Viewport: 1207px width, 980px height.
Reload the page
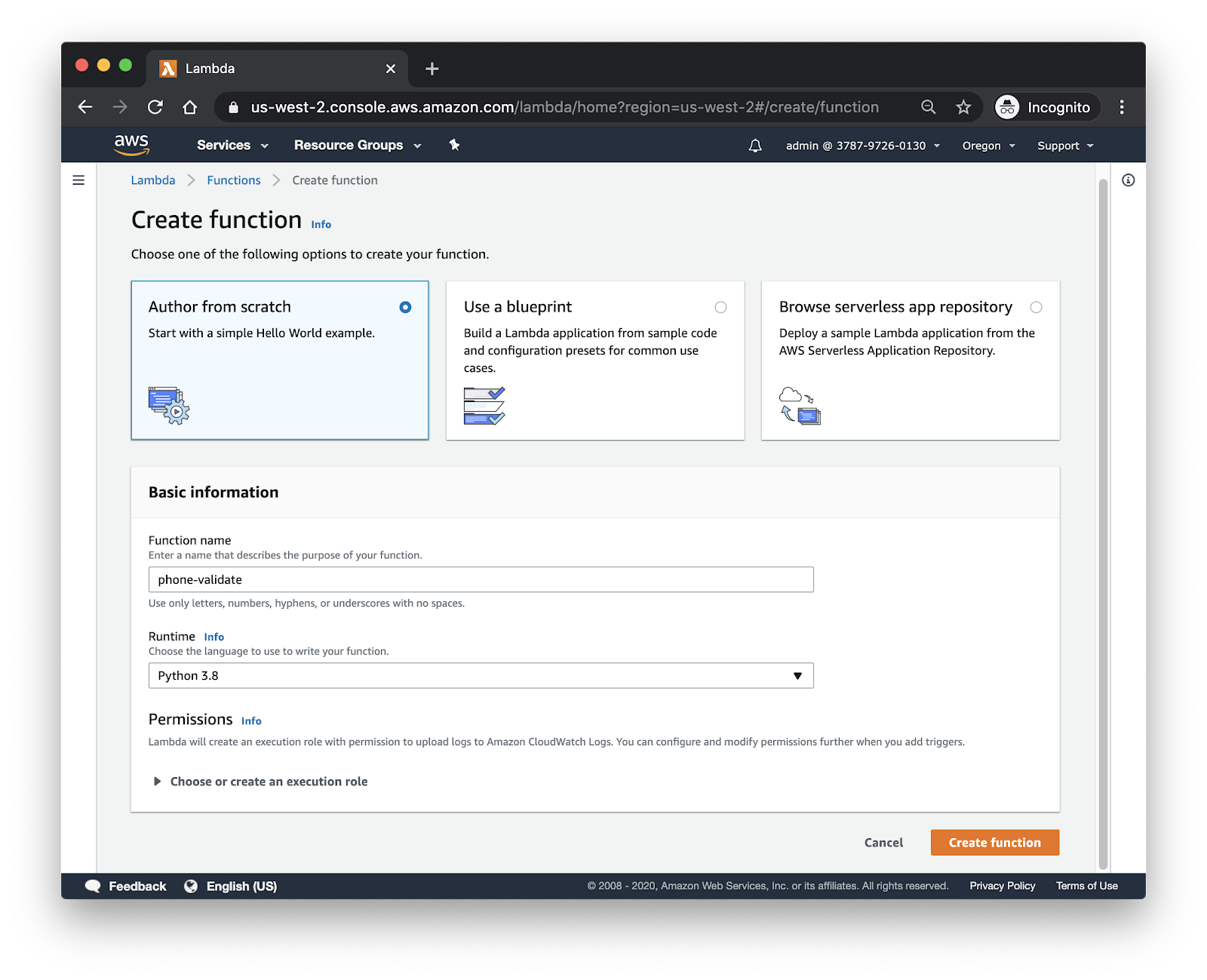click(155, 107)
